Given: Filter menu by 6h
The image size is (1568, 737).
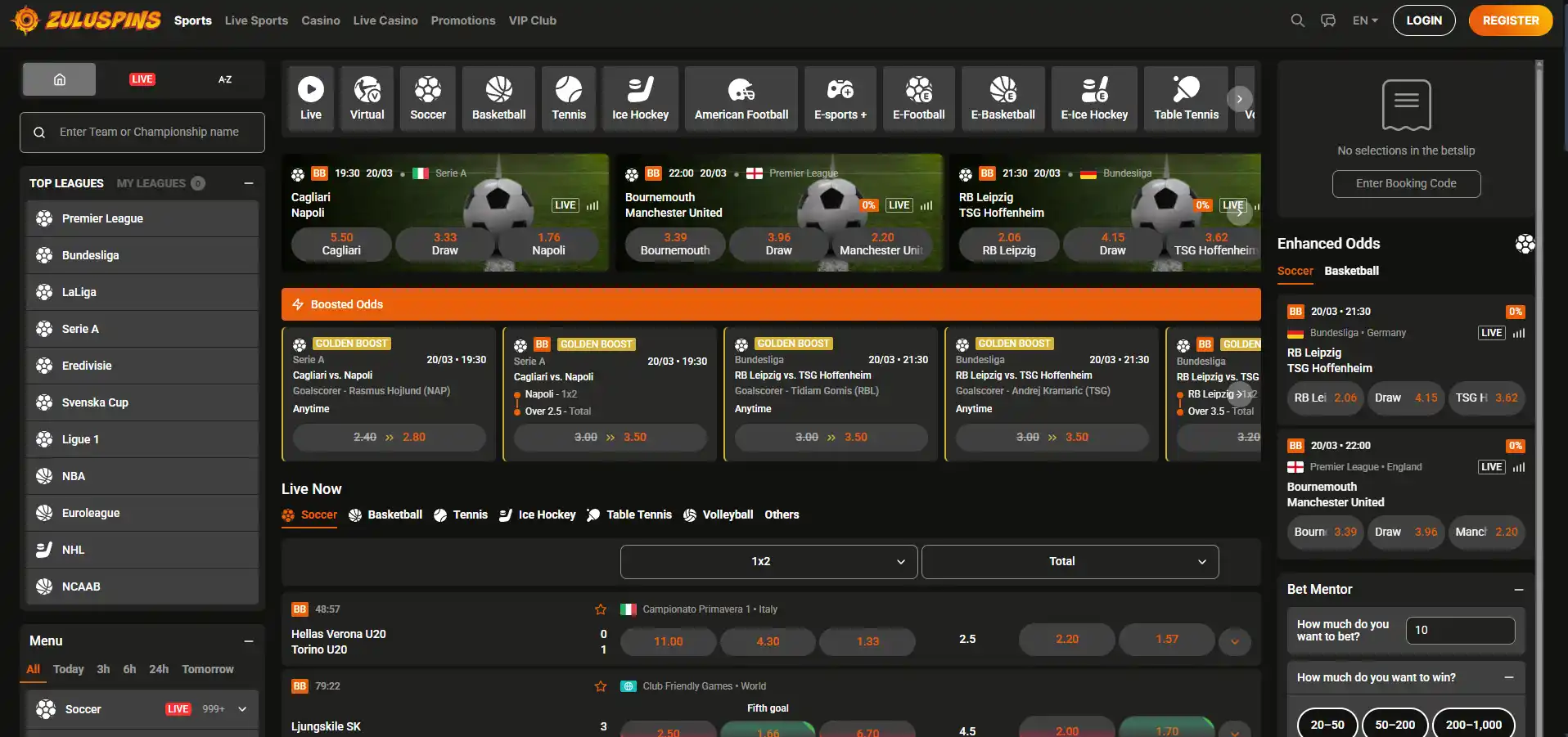Looking at the screenshot, I should click(129, 669).
